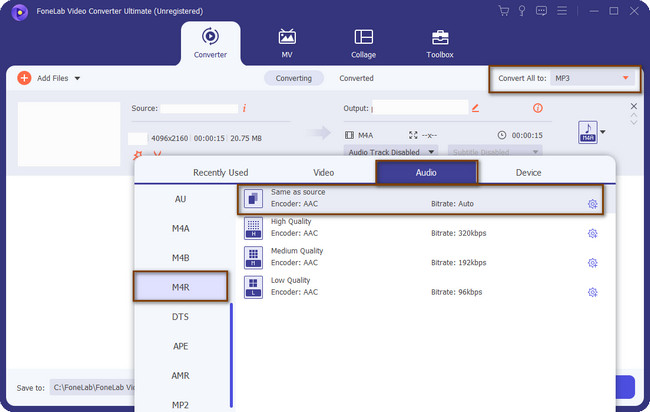Click the source info icon
This screenshot has height=412, width=650.
244,108
